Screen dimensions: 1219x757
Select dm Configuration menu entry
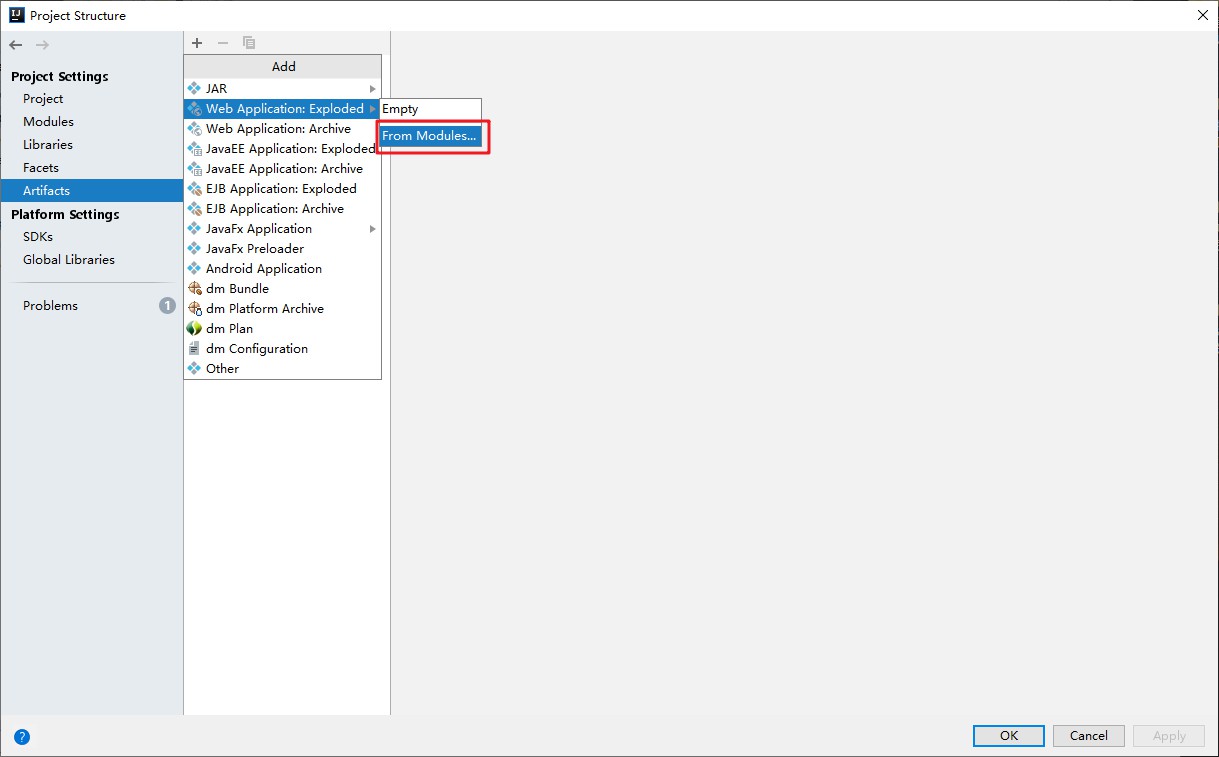pos(282,349)
